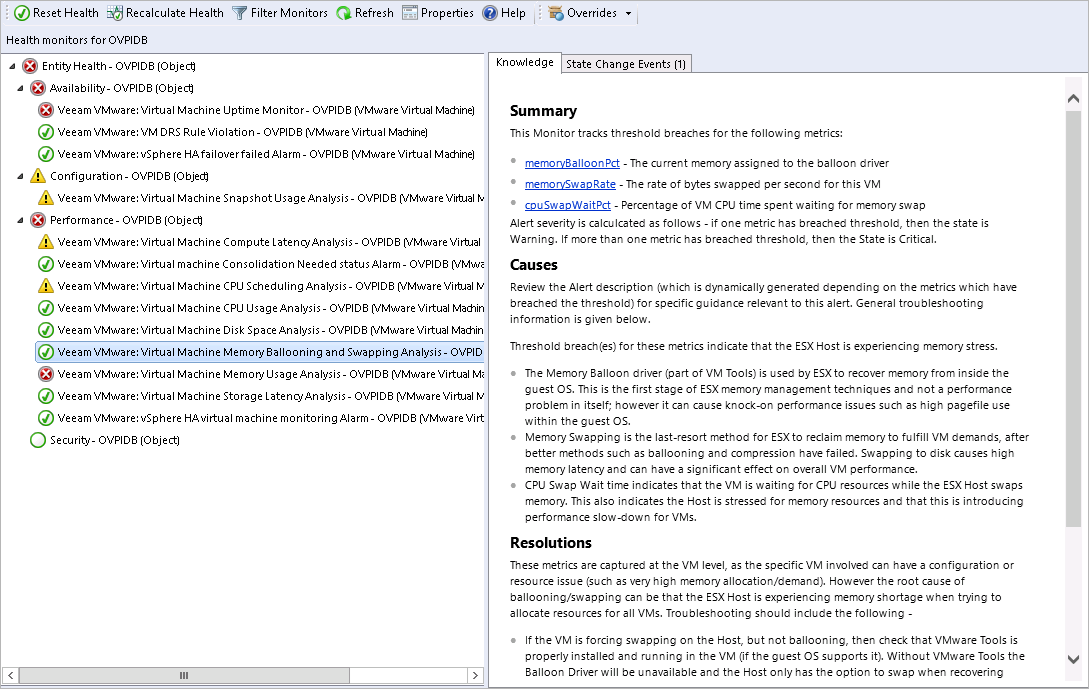Click the Causes heading text
Screen dimensions: 1089x689
click(x=533, y=265)
